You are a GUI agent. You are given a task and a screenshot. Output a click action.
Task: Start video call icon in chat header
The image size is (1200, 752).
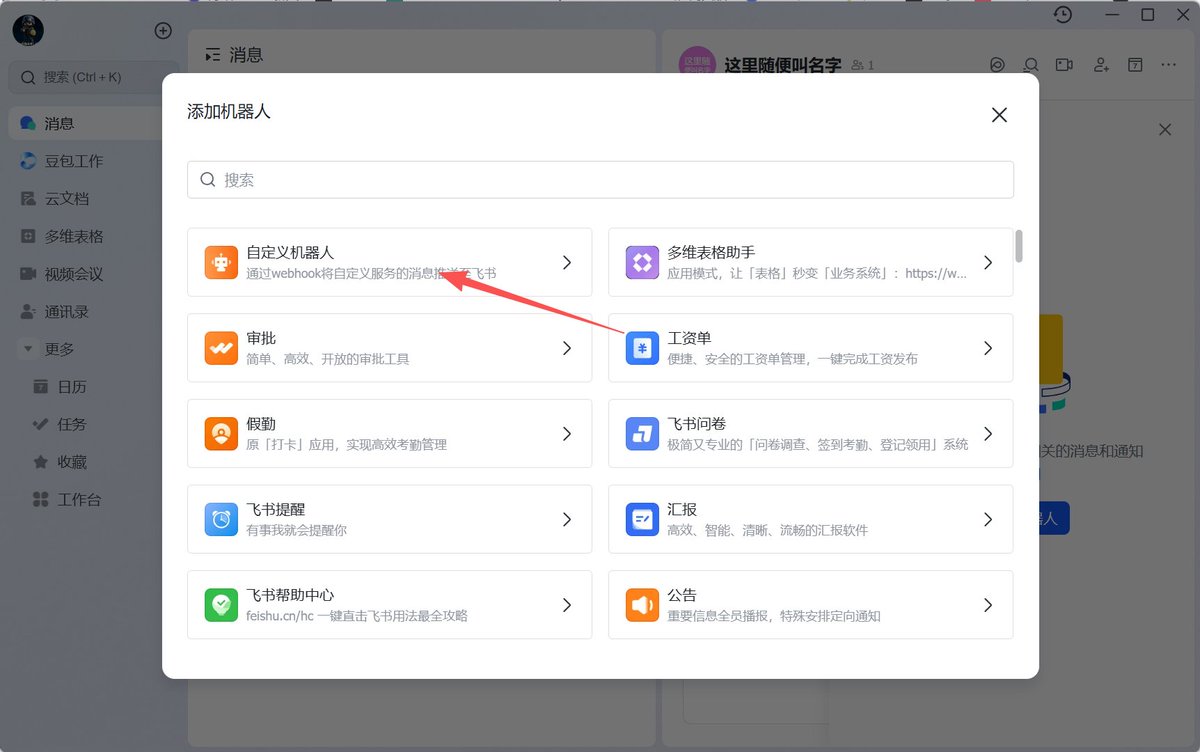click(1065, 65)
